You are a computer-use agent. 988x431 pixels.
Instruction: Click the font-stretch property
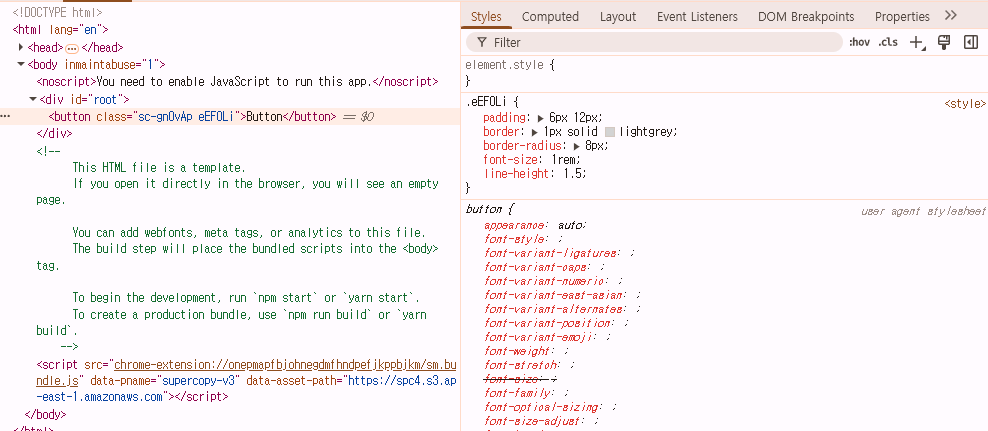[520, 365]
